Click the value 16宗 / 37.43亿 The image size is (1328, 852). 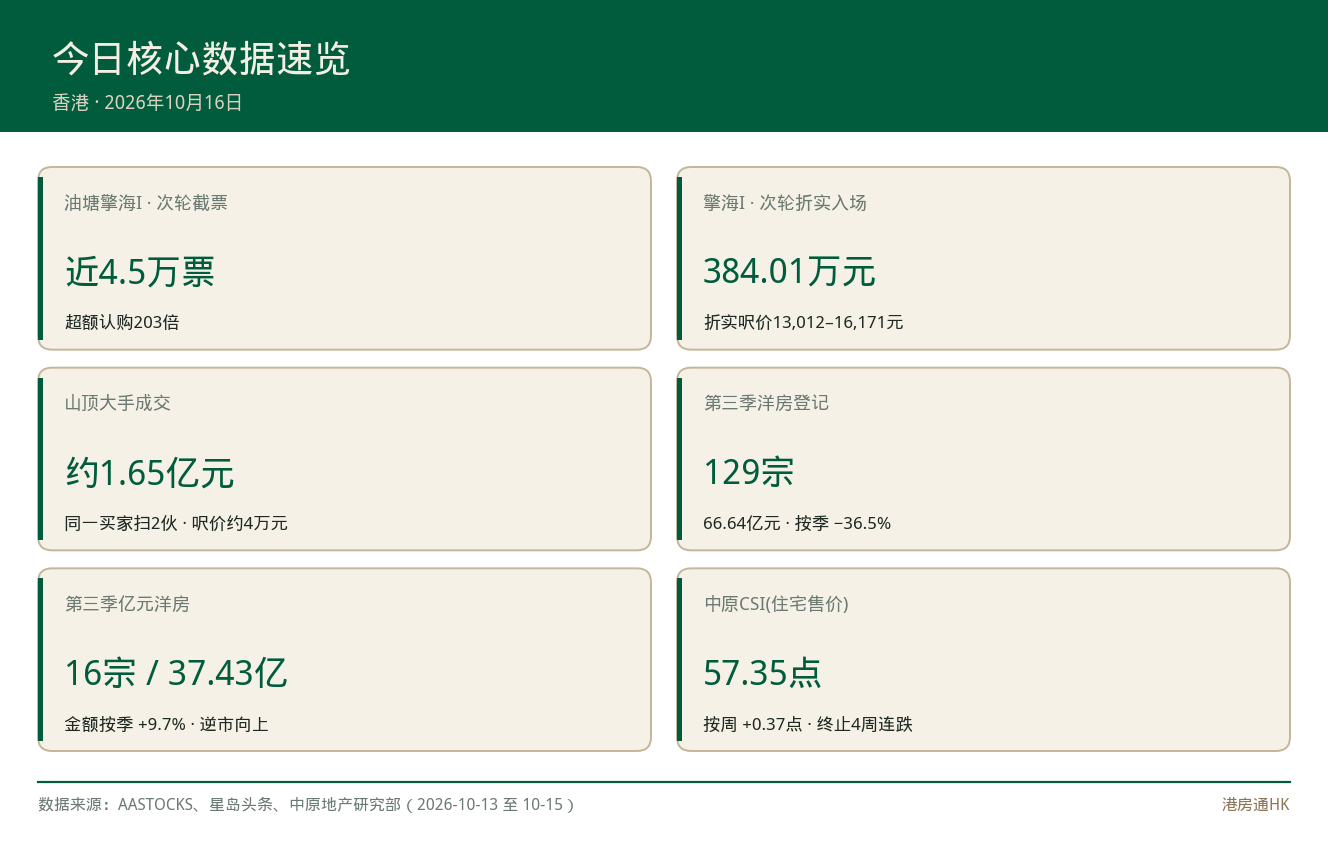pos(176,673)
